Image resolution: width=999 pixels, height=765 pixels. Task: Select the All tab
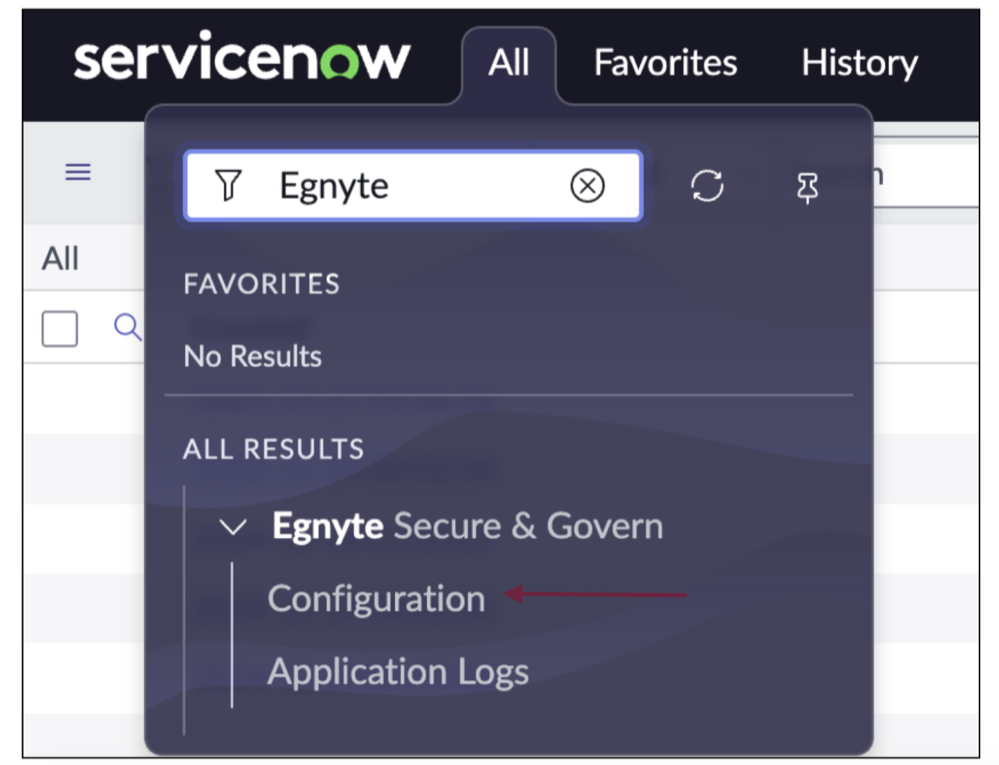pos(509,62)
